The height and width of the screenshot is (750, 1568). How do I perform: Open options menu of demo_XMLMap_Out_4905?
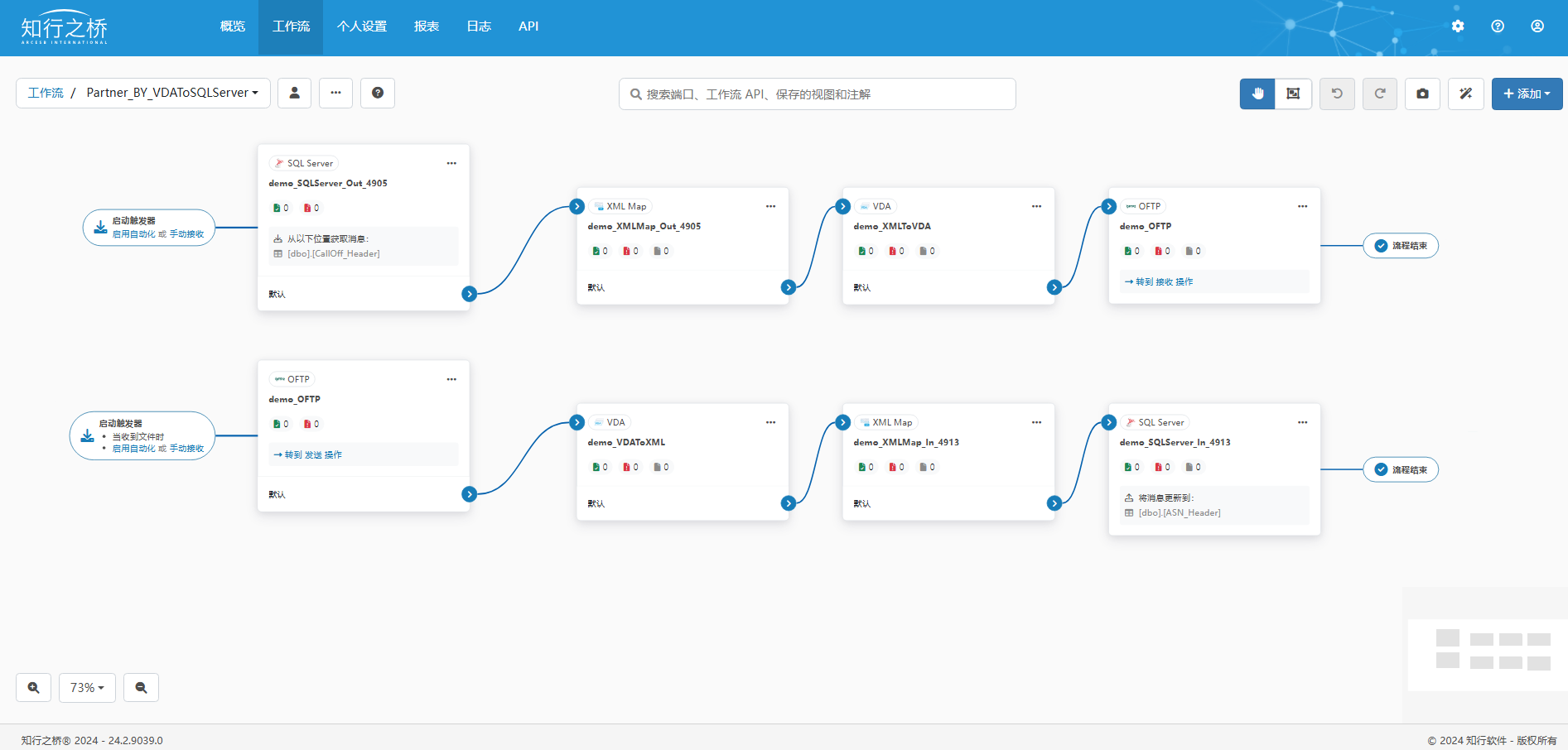(770, 206)
